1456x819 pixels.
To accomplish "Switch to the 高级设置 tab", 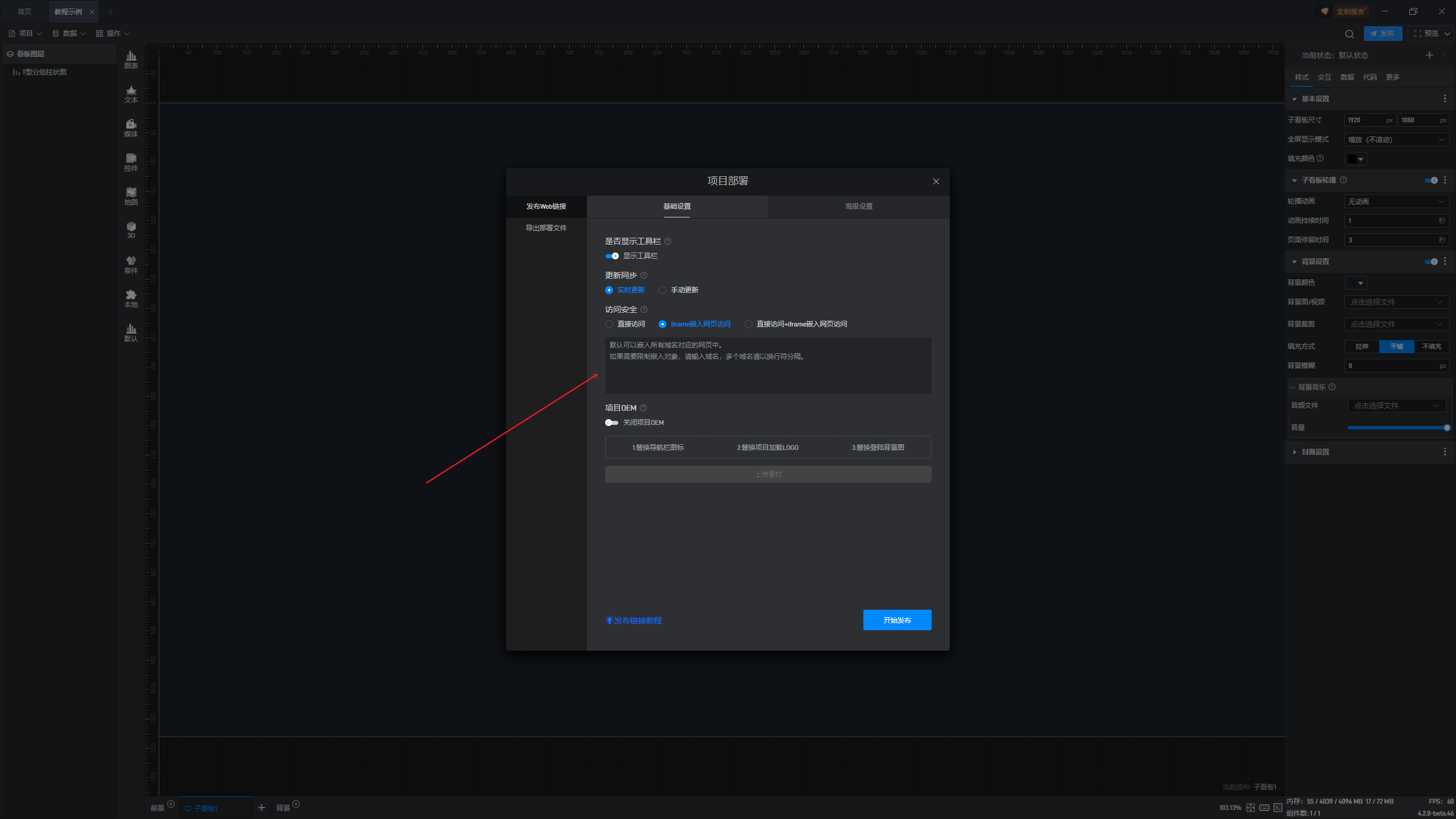I will click(x=858, y=206).
